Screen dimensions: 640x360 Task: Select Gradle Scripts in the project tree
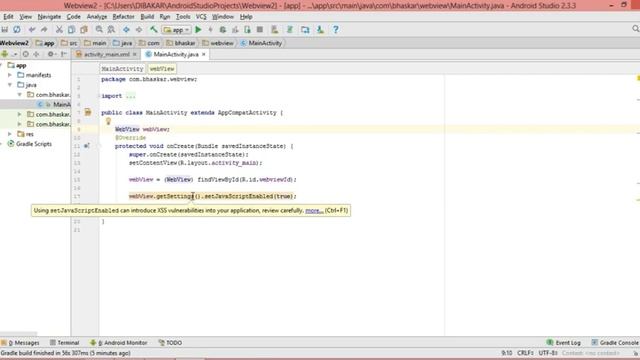[x=30, y=144]
